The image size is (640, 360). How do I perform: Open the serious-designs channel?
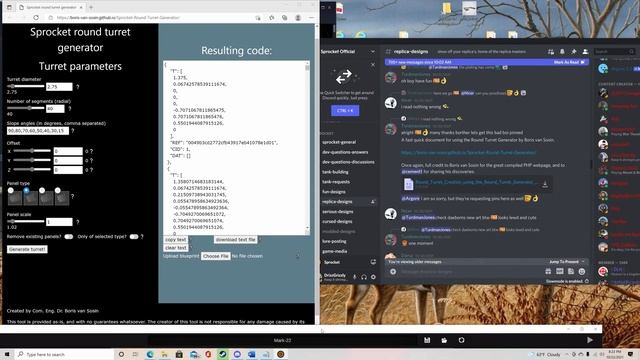pos(338,211)
